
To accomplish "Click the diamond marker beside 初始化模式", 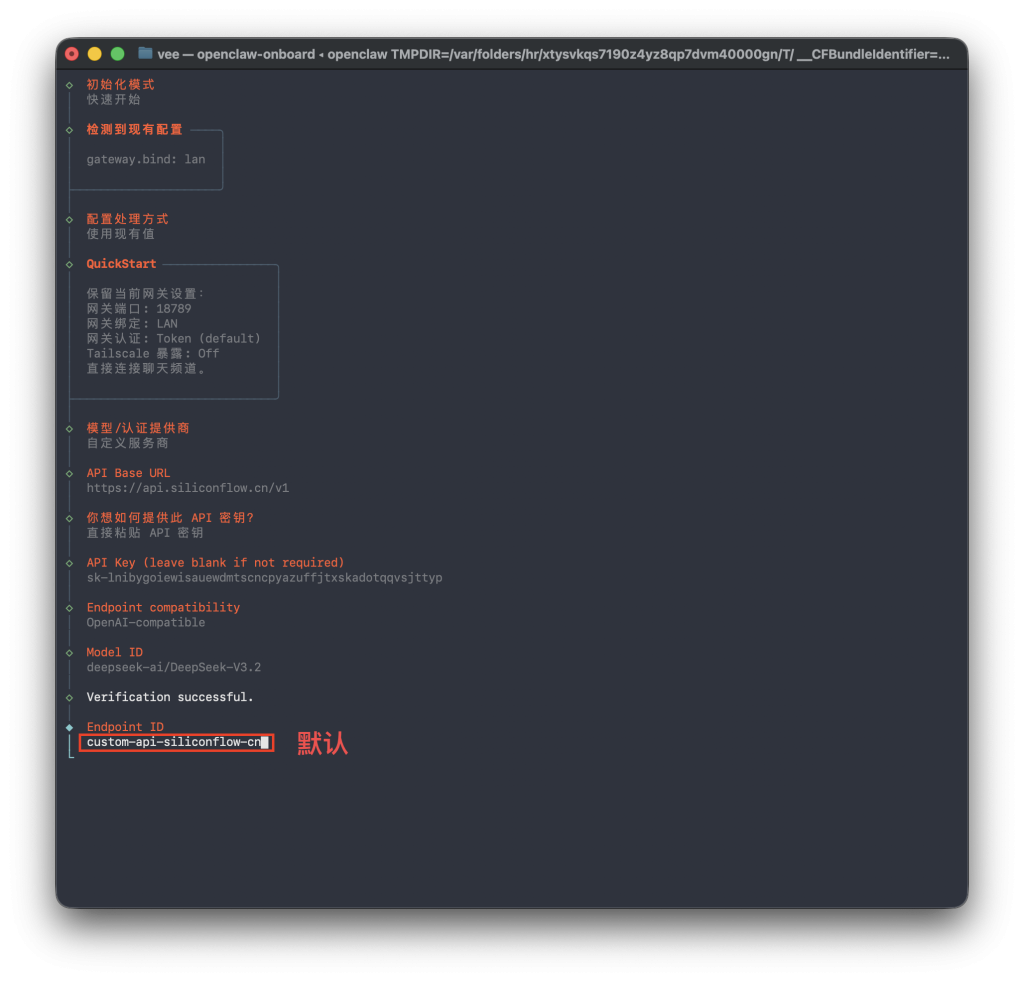I will (68, 84).
